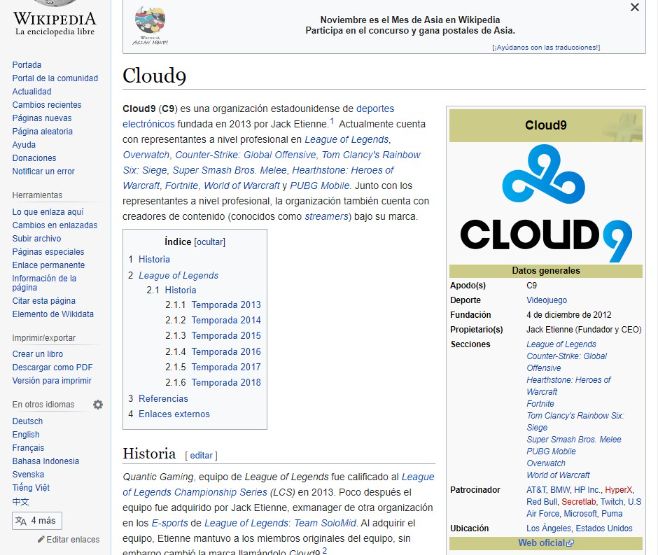Open Fortnite link in infobox Secciones
This screenshot has height=555, width=658.
(540, 404)
